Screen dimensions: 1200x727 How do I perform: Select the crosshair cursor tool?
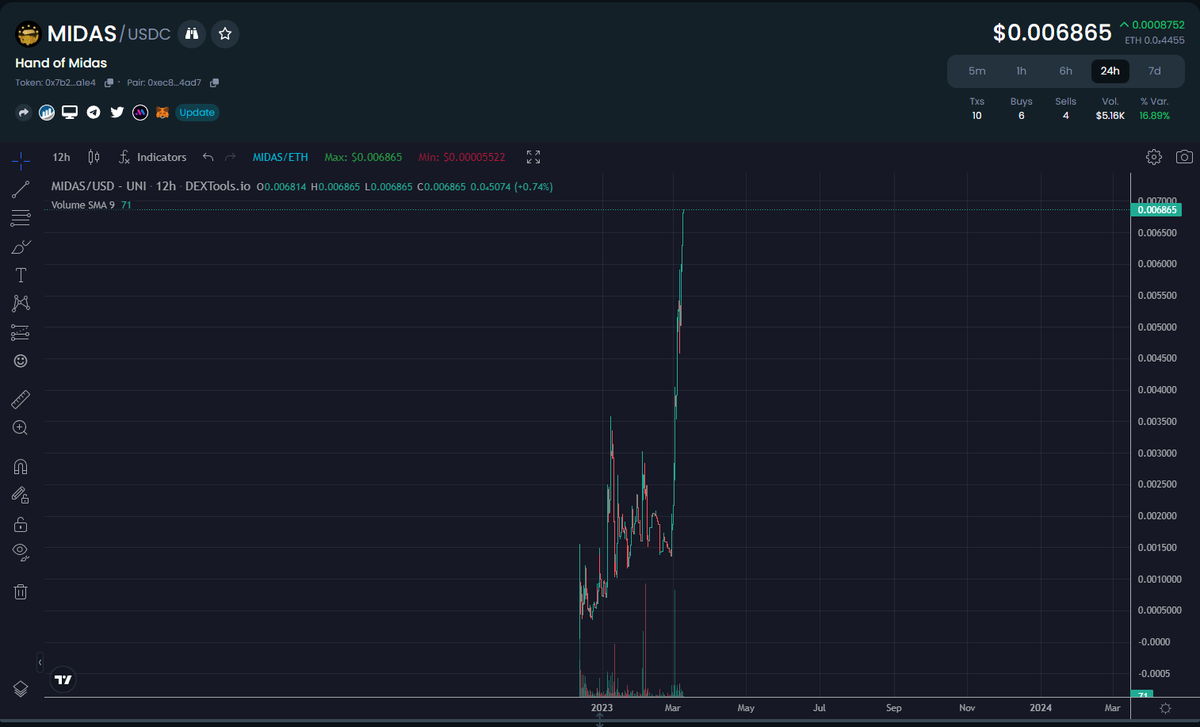coord(20,157)
